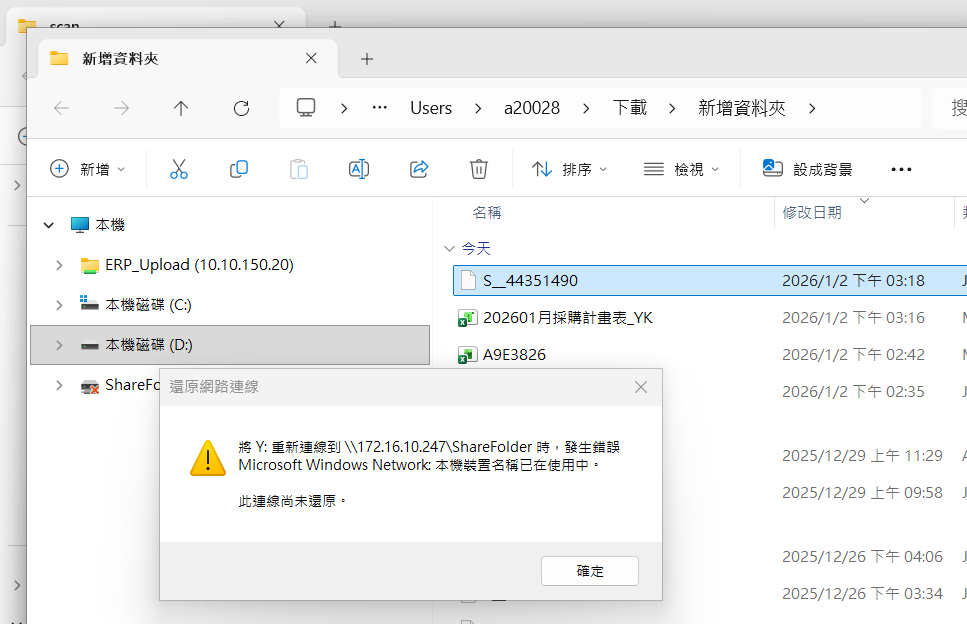Screen dimensions: 967x624
Task: Click the Cut scissors icon
Action: point(179,169)
